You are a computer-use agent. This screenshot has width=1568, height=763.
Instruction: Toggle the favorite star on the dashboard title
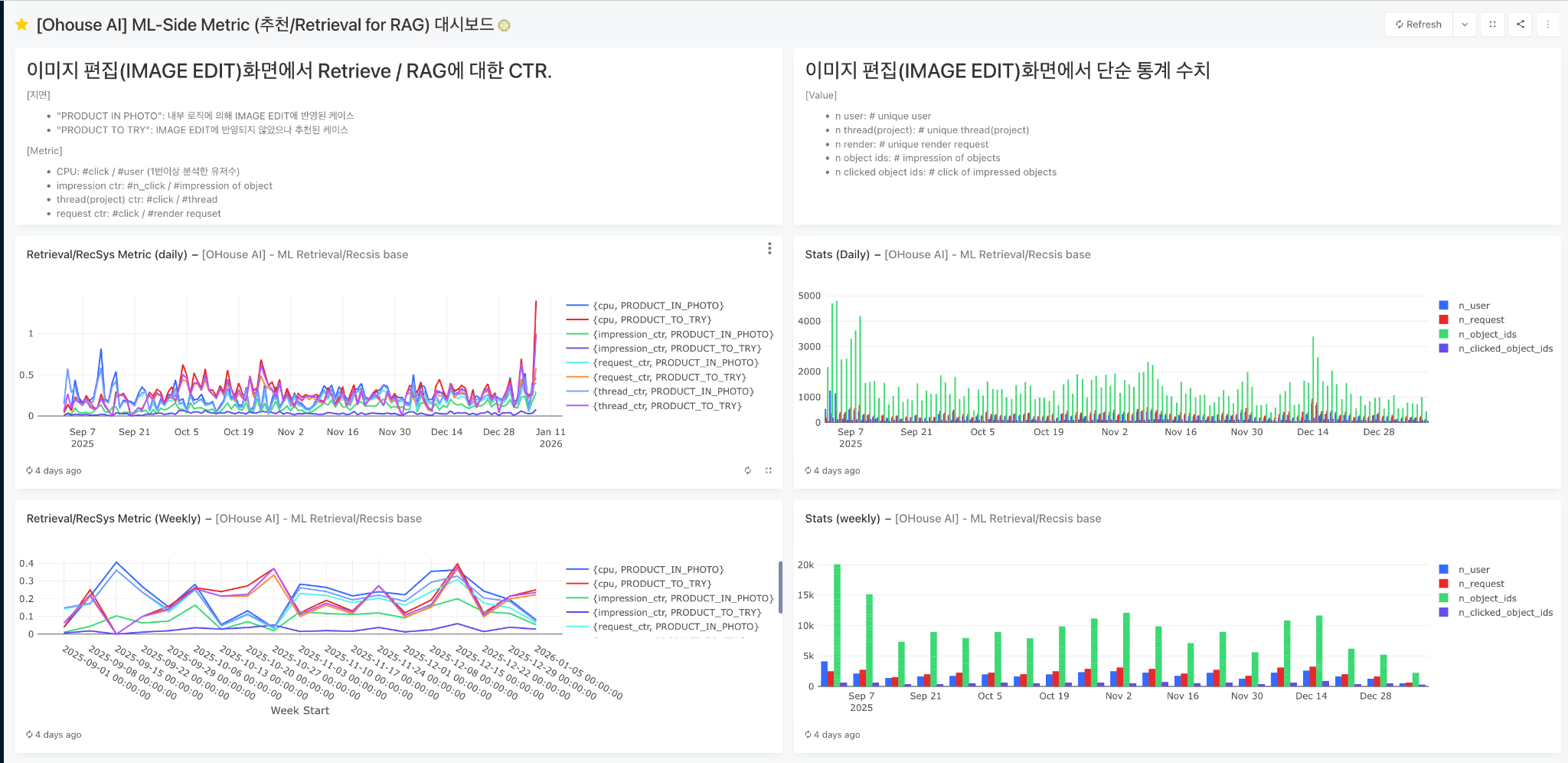pyautogui.click(x=20, y=24)
